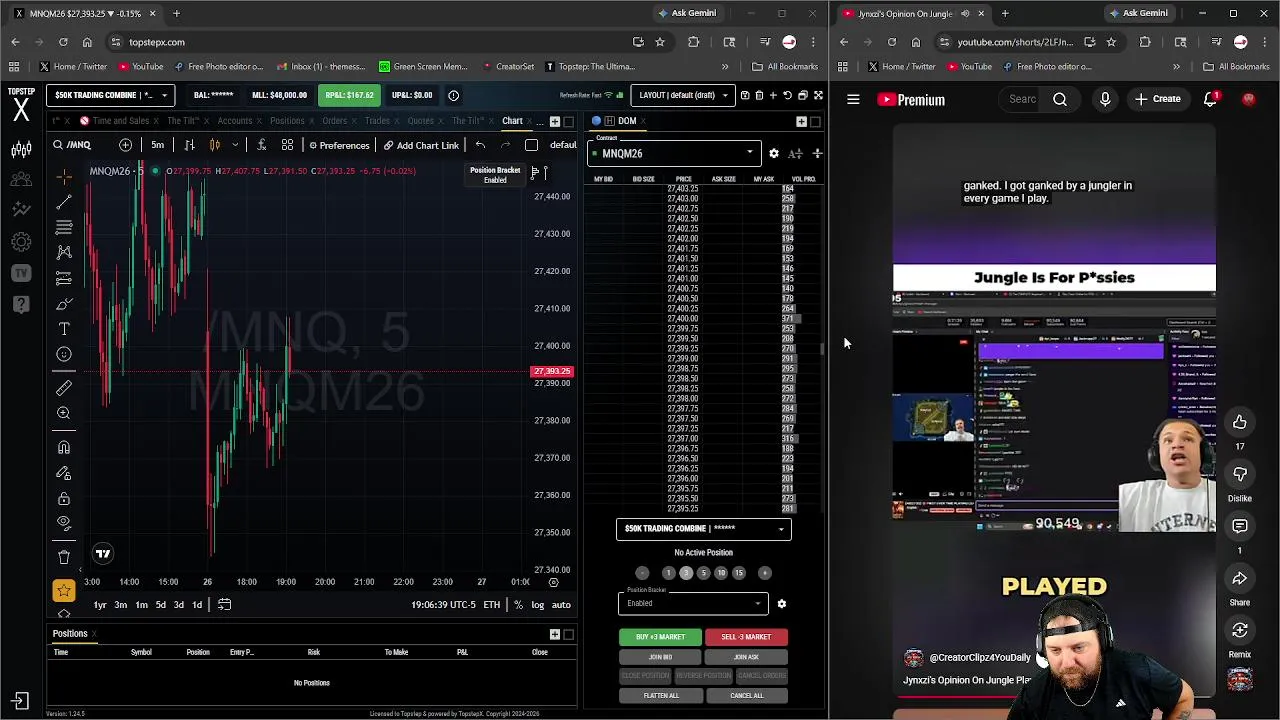Open the MNQM26 contract dropdown in DOM
The width and height of the screenshot is (1280, 720).
pyautogui.click(x=672, y=153)
